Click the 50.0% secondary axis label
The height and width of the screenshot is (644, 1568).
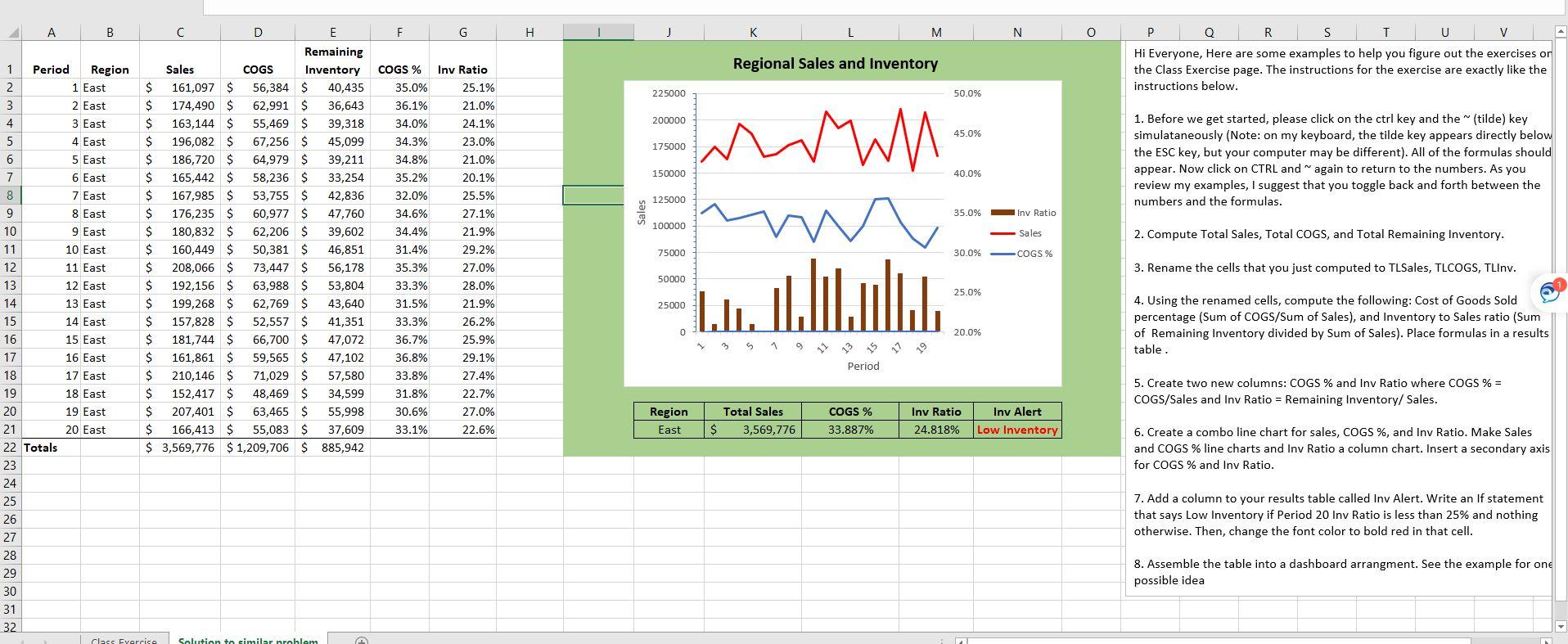[967, 93]
